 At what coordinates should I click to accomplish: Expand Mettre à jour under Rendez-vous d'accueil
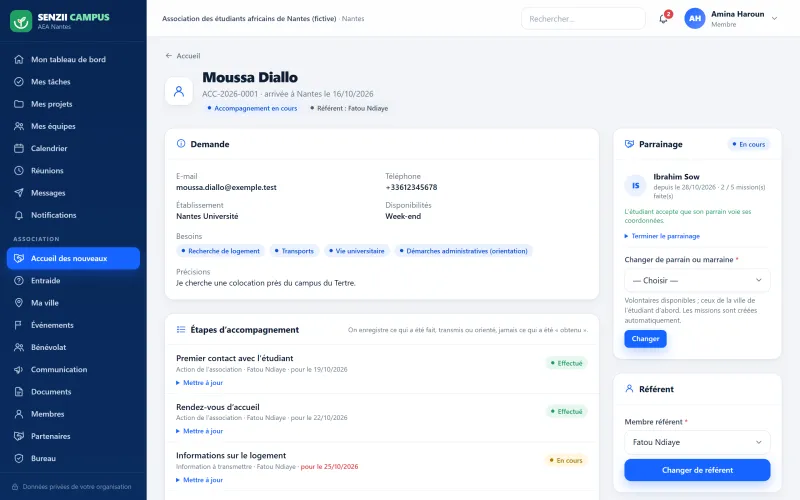tap(199, 431)
